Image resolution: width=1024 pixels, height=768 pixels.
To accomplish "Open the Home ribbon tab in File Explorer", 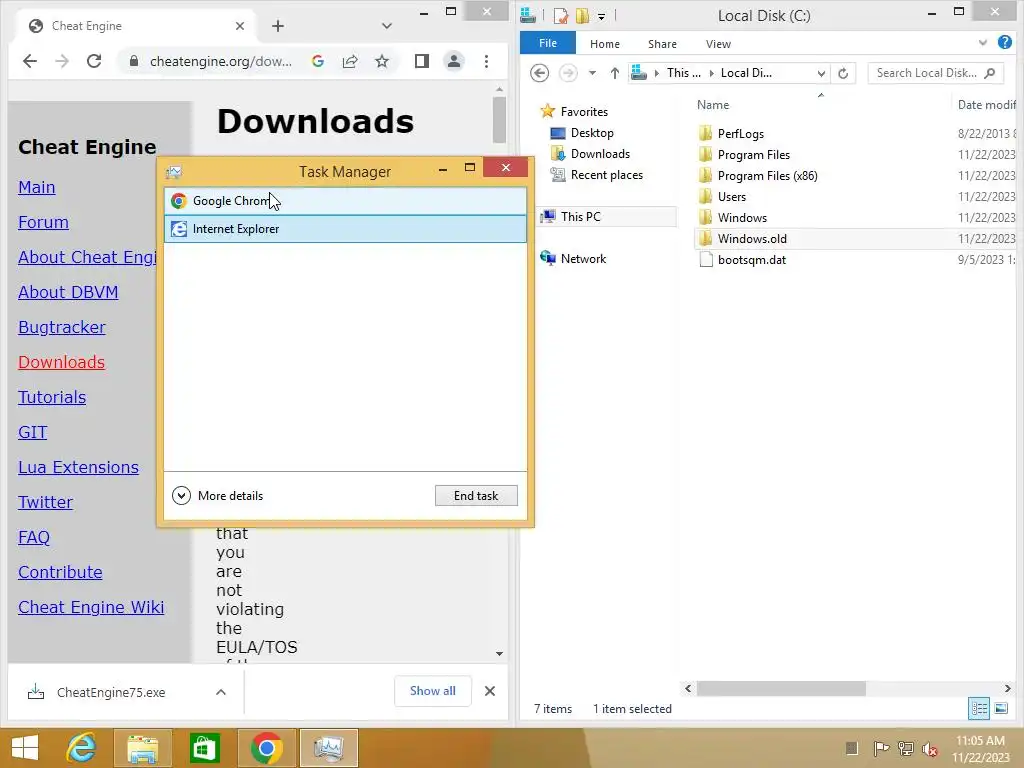I will pos(605,44).
